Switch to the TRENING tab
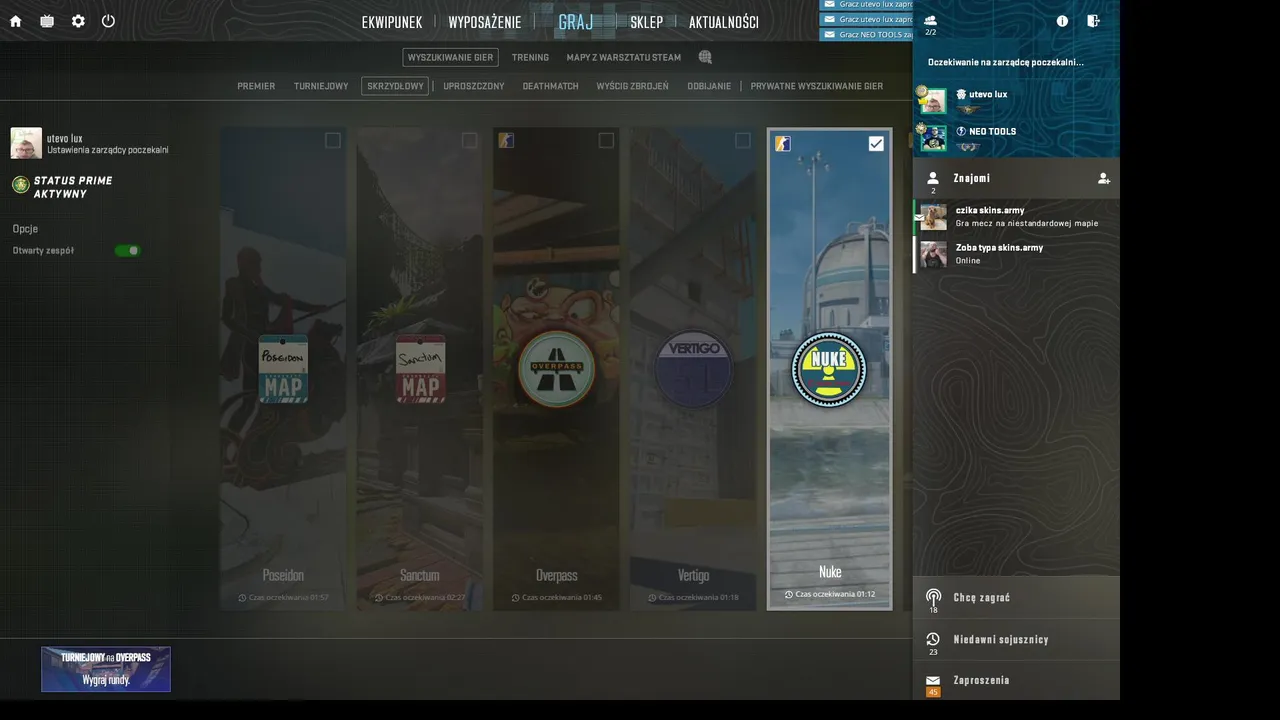 [x=530, y=57]
